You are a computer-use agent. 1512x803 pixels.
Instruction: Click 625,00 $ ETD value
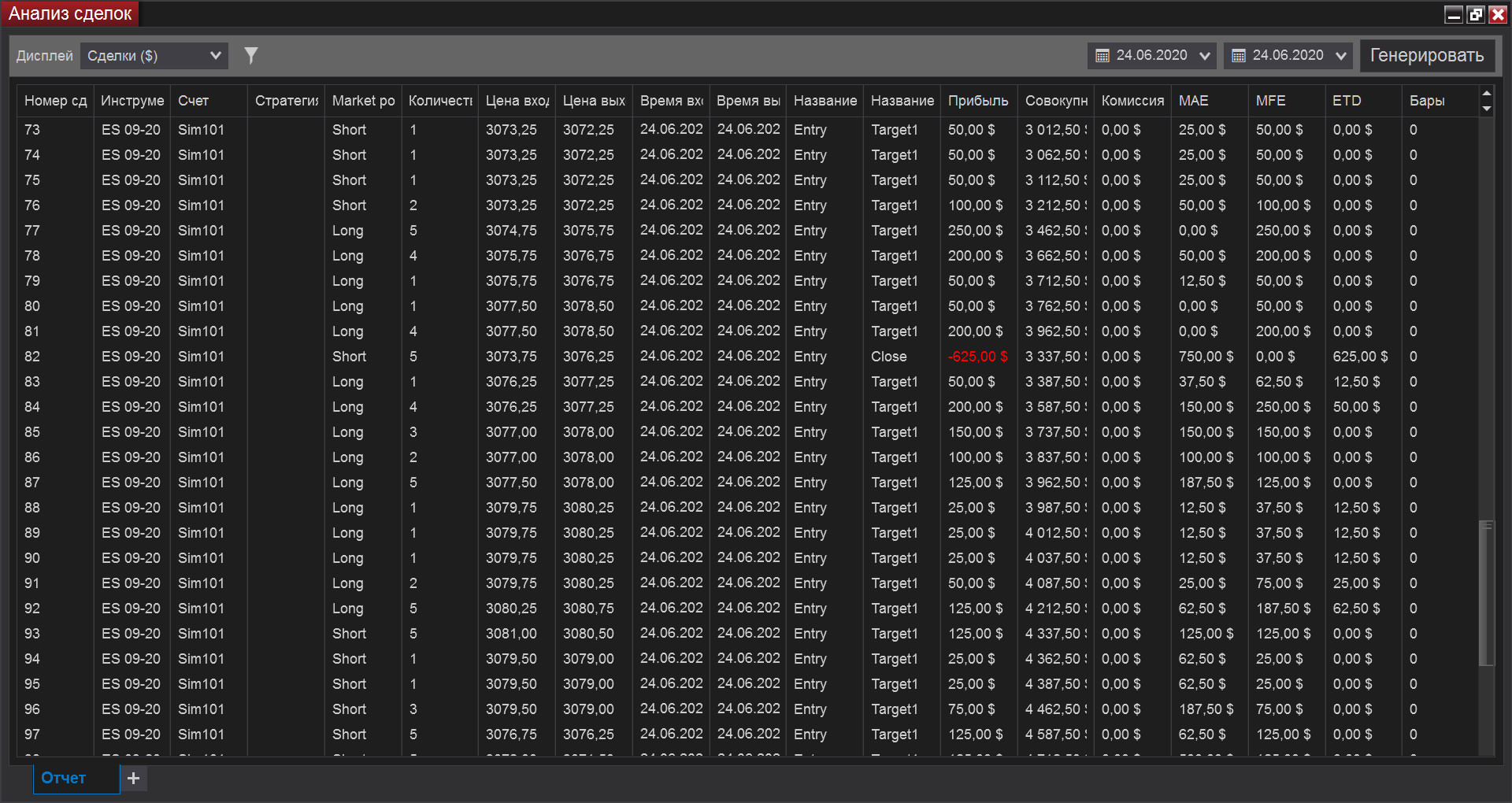pos(1361,357)
